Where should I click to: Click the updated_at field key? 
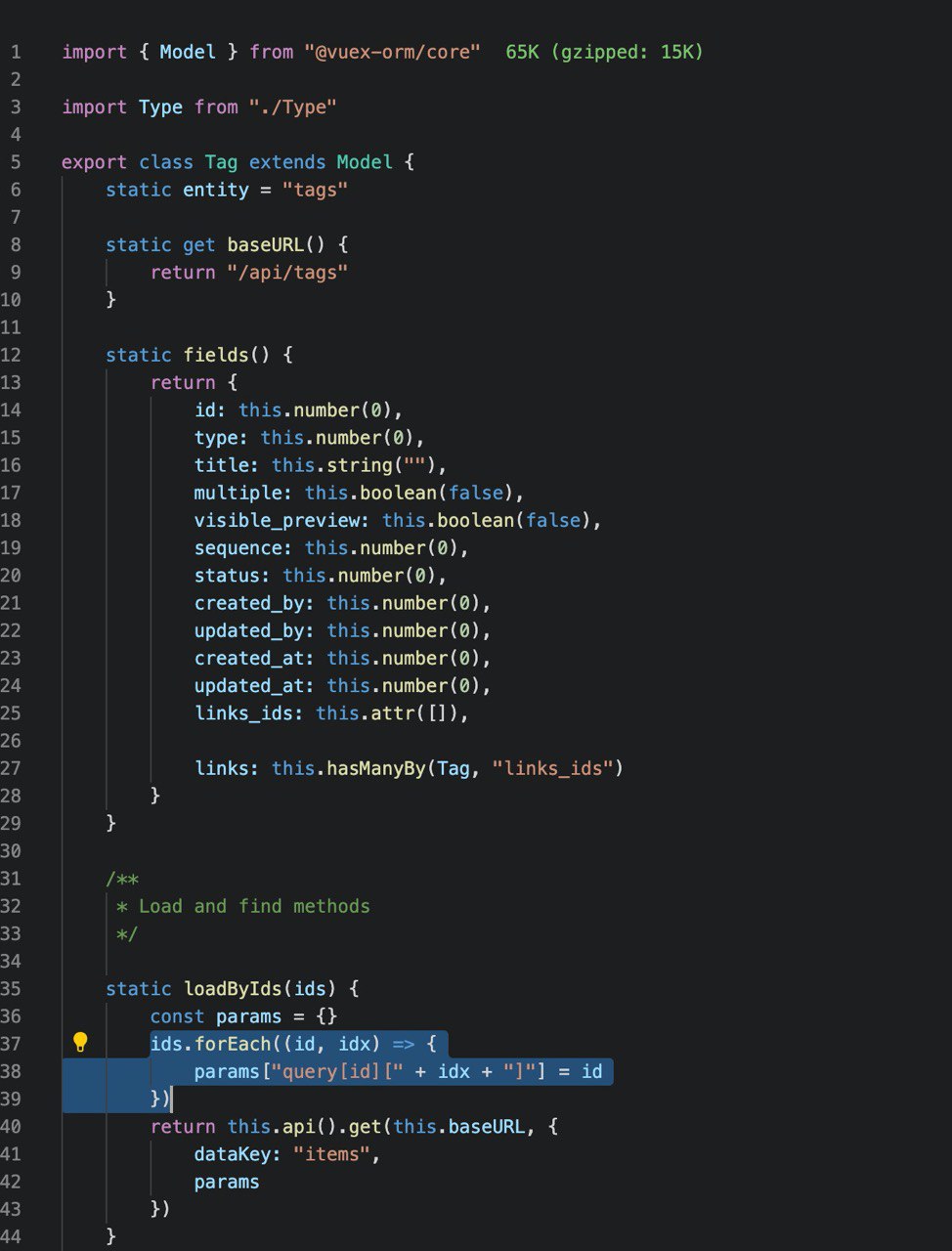click(254, 685)
